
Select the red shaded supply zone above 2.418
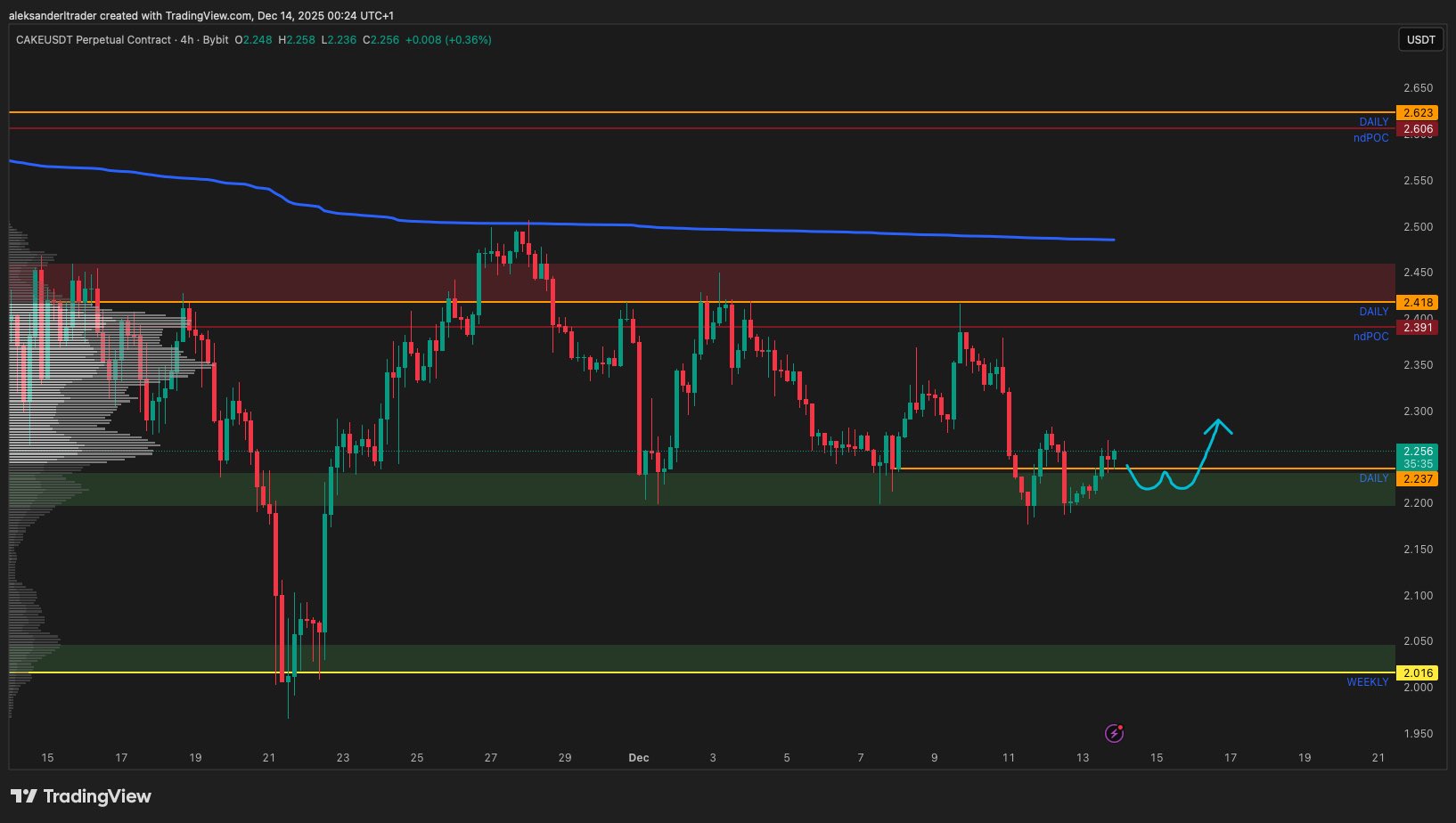tap(701, 282)
